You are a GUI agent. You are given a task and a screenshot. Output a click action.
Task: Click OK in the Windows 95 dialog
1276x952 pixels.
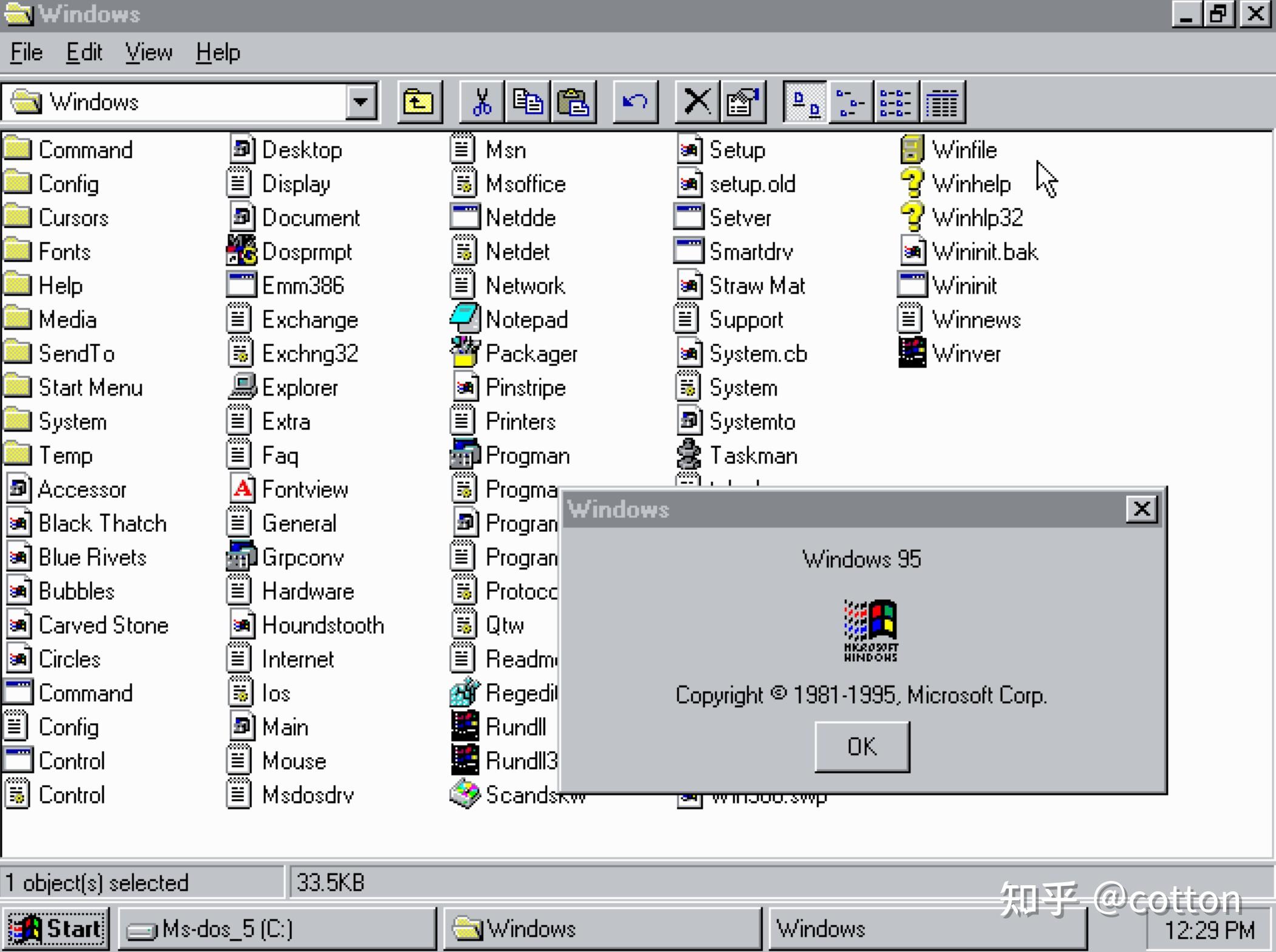click(x=862, y=746)
